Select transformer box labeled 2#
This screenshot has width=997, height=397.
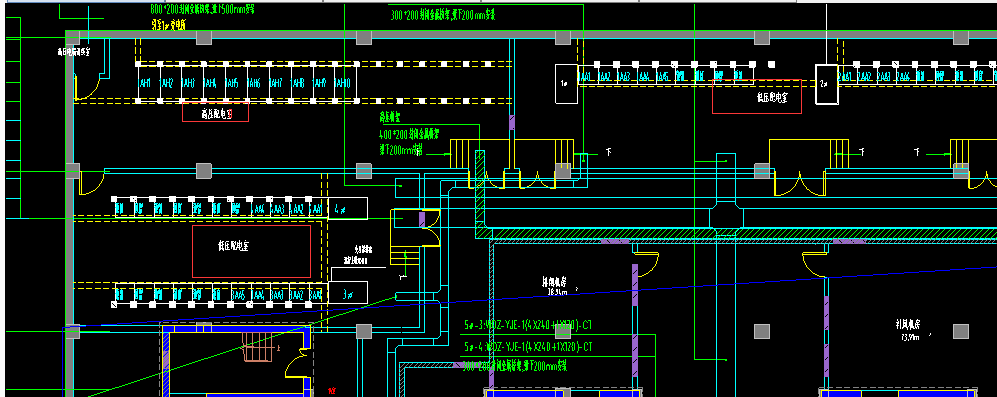click(x=827, y=83)
